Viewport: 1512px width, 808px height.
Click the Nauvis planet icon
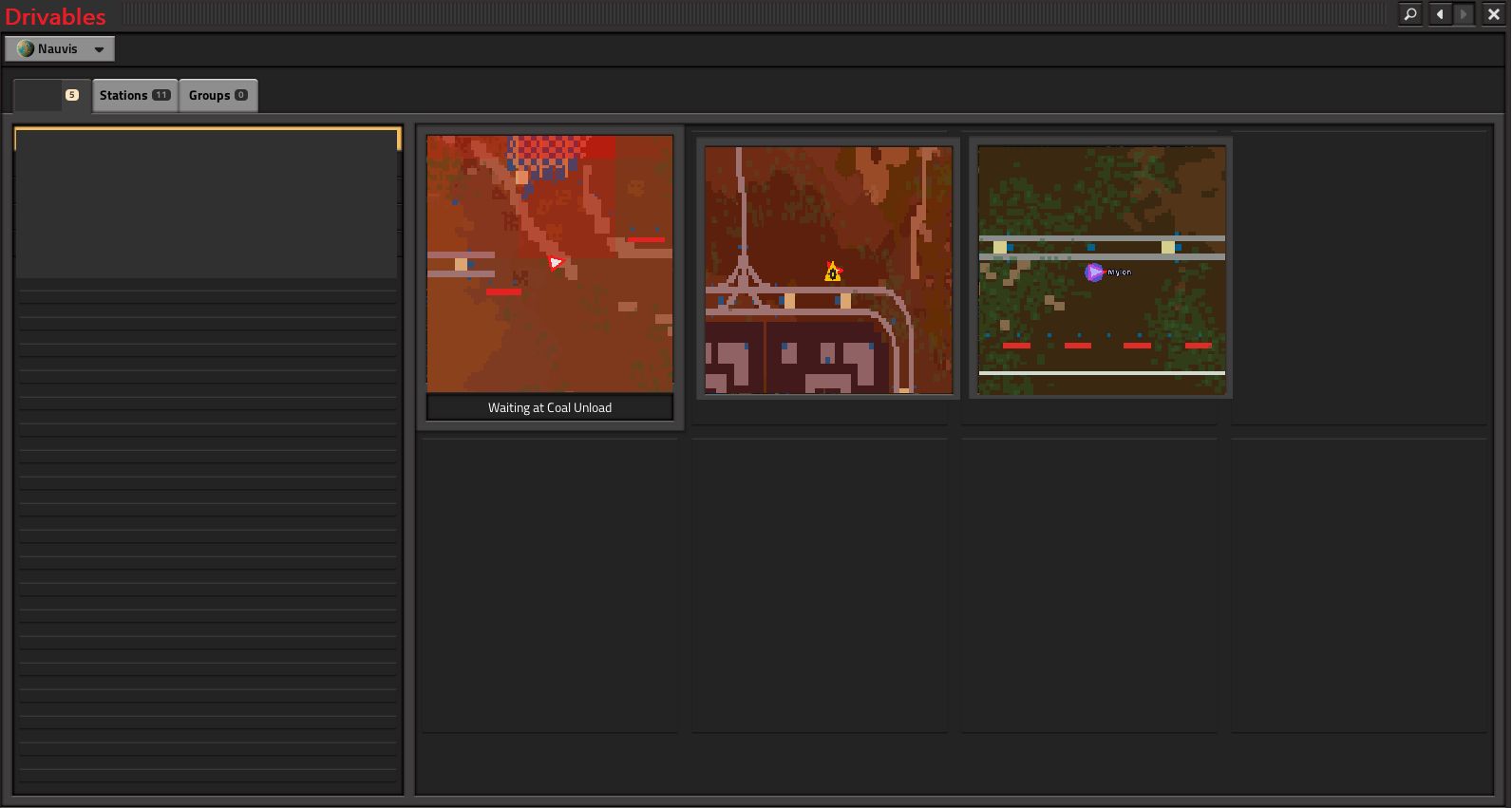(x=26, y=48)
